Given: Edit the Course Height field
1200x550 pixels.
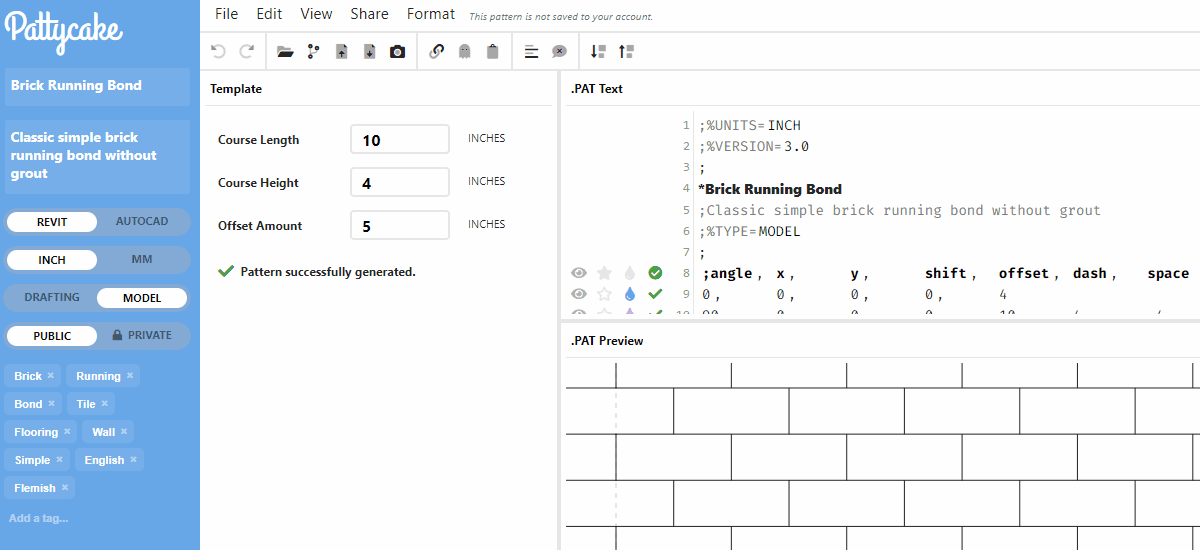Looking at the screenshot, I should [x=400, y=182].
